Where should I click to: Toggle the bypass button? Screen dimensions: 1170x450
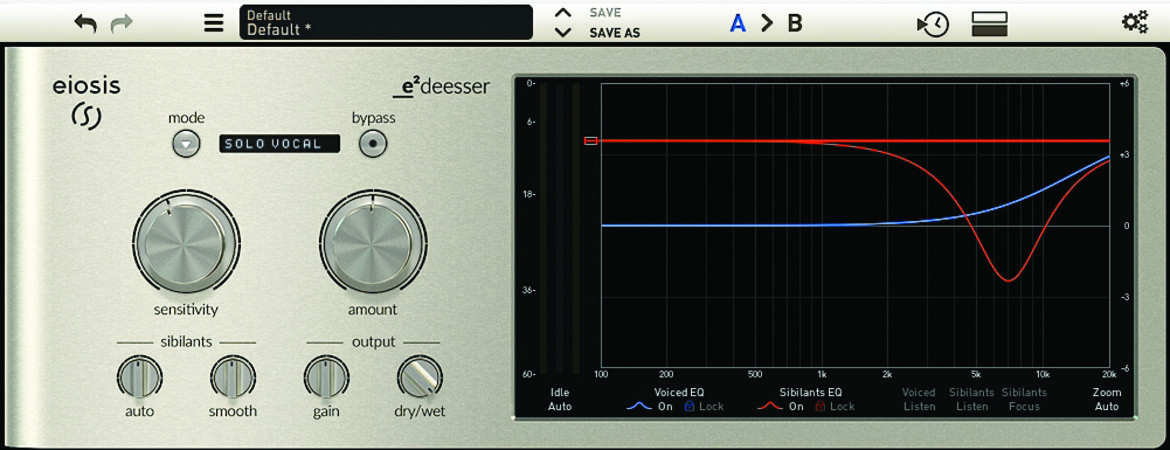click(x=374, y=143)
